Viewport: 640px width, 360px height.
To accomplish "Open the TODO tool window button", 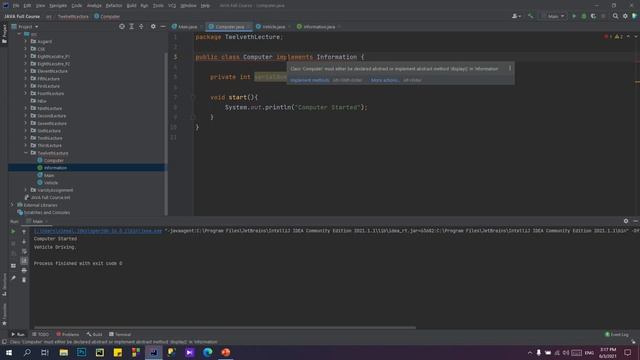I will [40, 334].
